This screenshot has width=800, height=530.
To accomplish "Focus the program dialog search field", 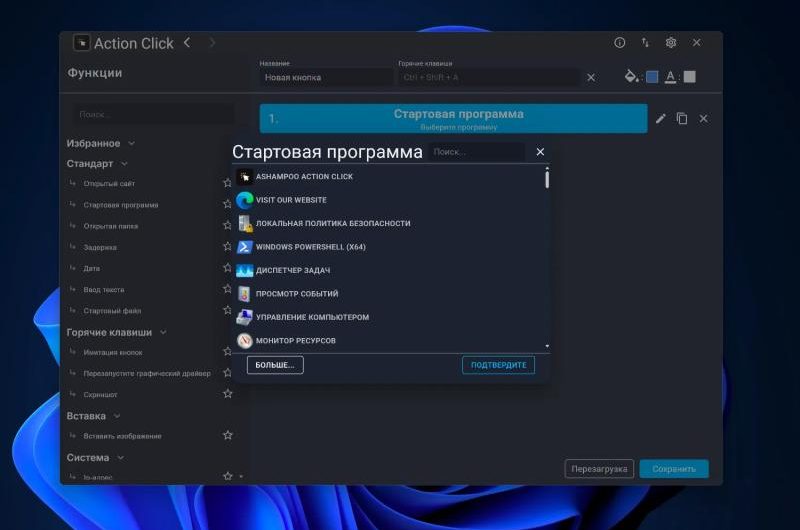I will coord(478,152).
